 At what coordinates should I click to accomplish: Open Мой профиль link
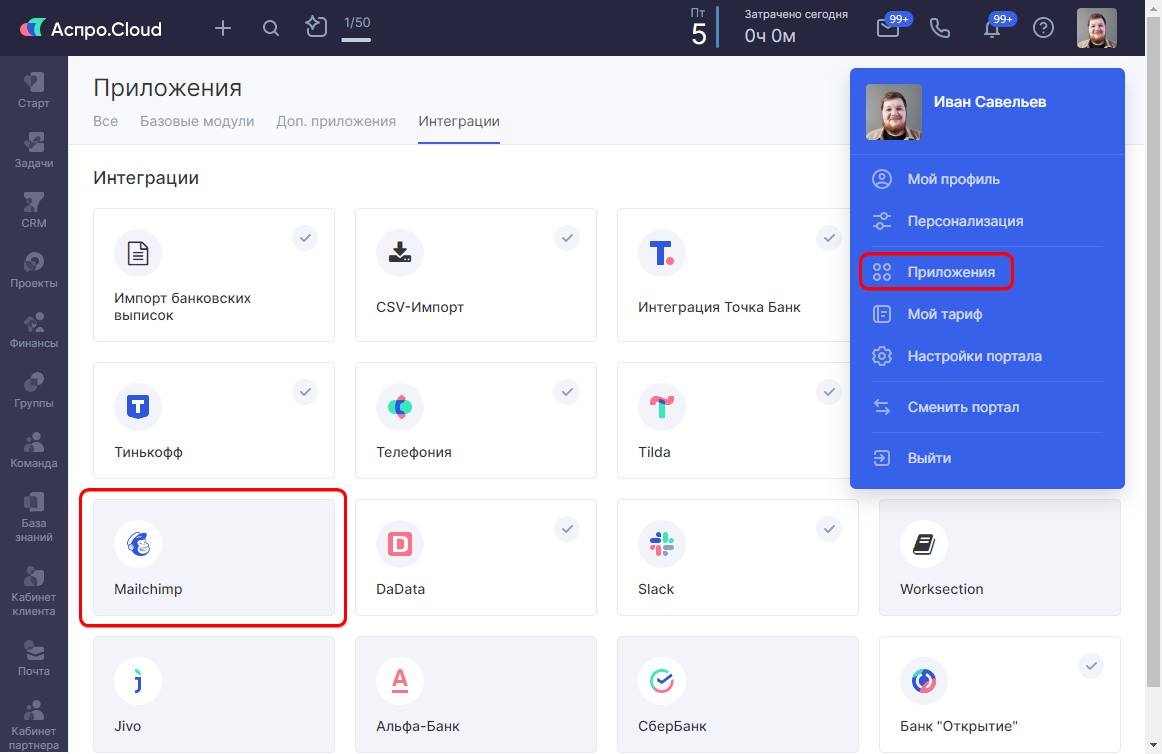click(953, 179)
